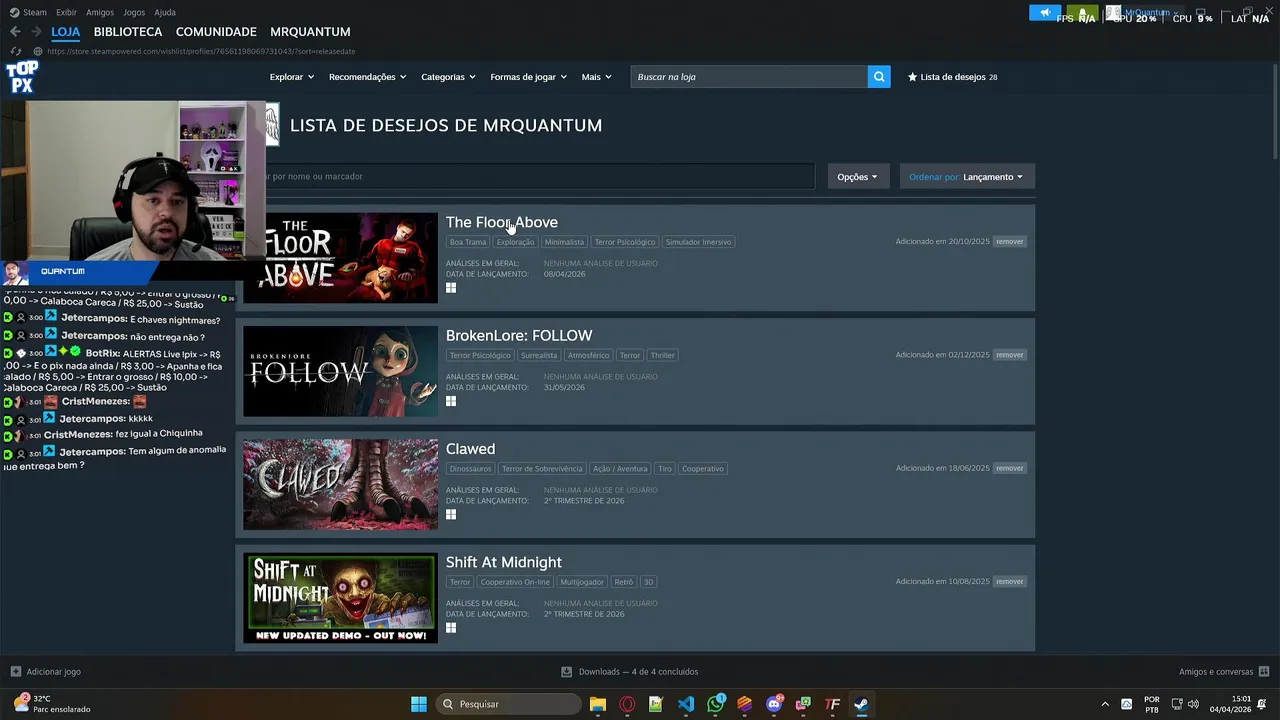Open File Explorer from taskbar

click(598, 704)
